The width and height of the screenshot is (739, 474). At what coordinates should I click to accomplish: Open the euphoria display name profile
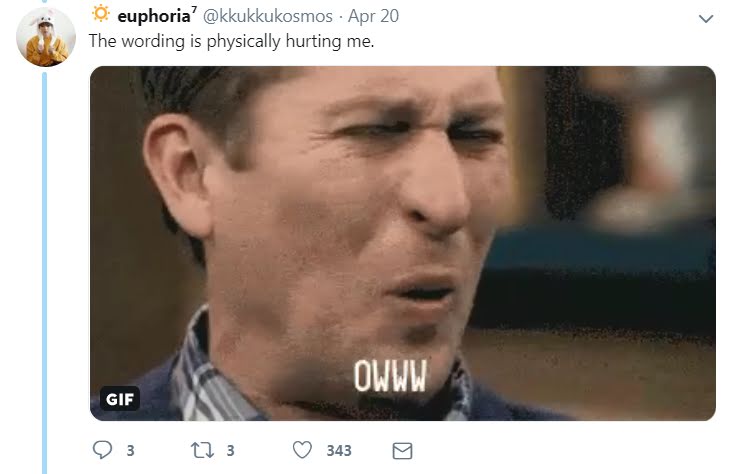coord(153,16)
